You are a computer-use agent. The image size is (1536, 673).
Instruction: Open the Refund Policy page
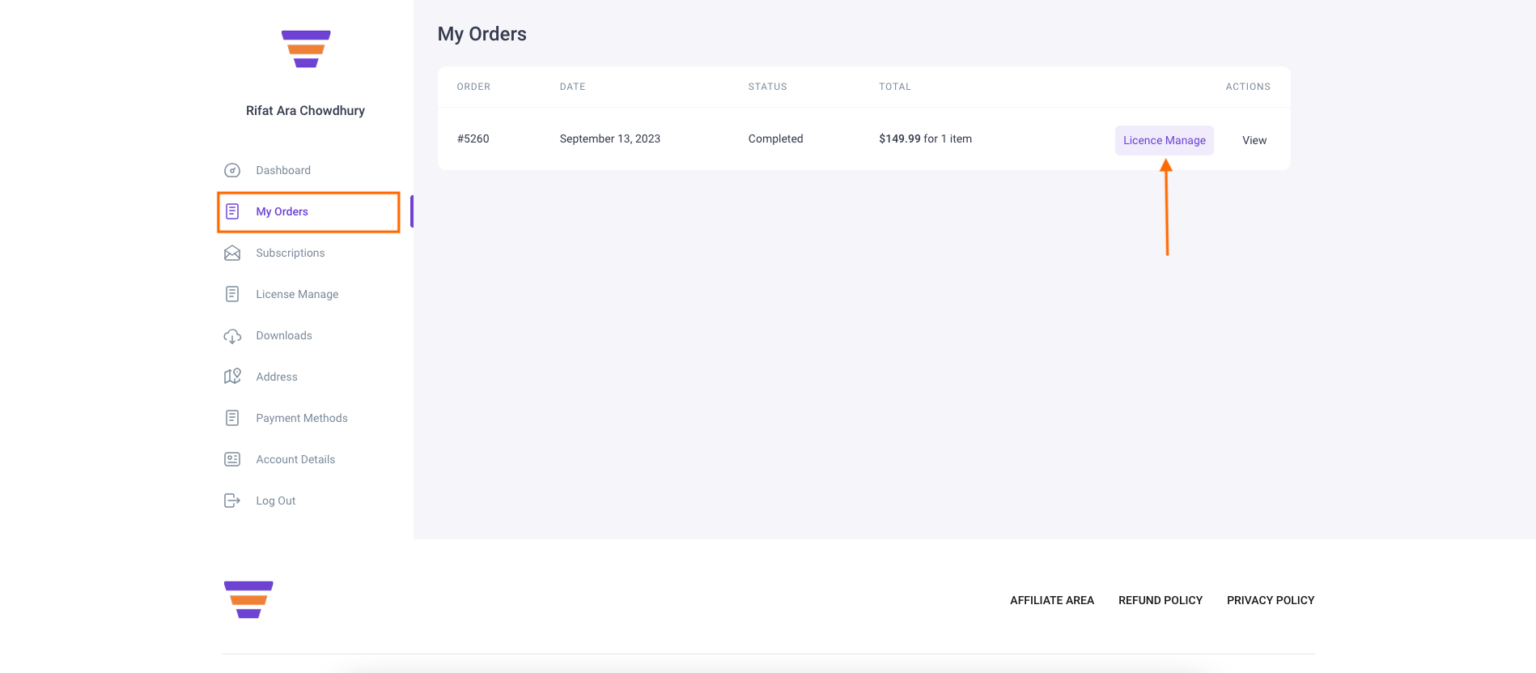tap(1160, 600)
